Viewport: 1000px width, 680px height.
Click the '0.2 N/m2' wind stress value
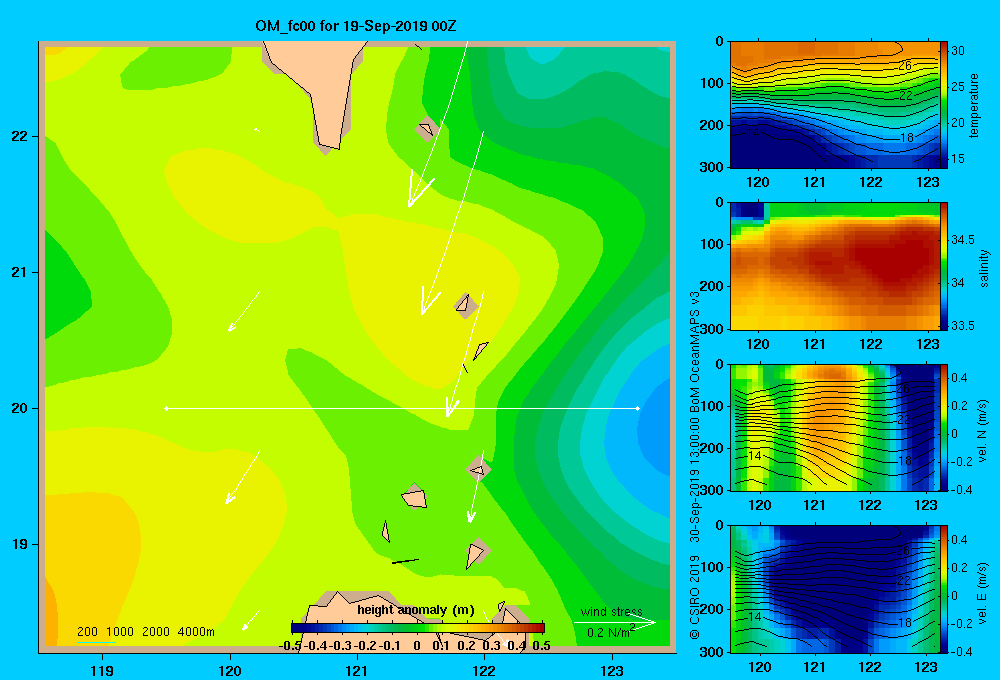pos(610,632)
